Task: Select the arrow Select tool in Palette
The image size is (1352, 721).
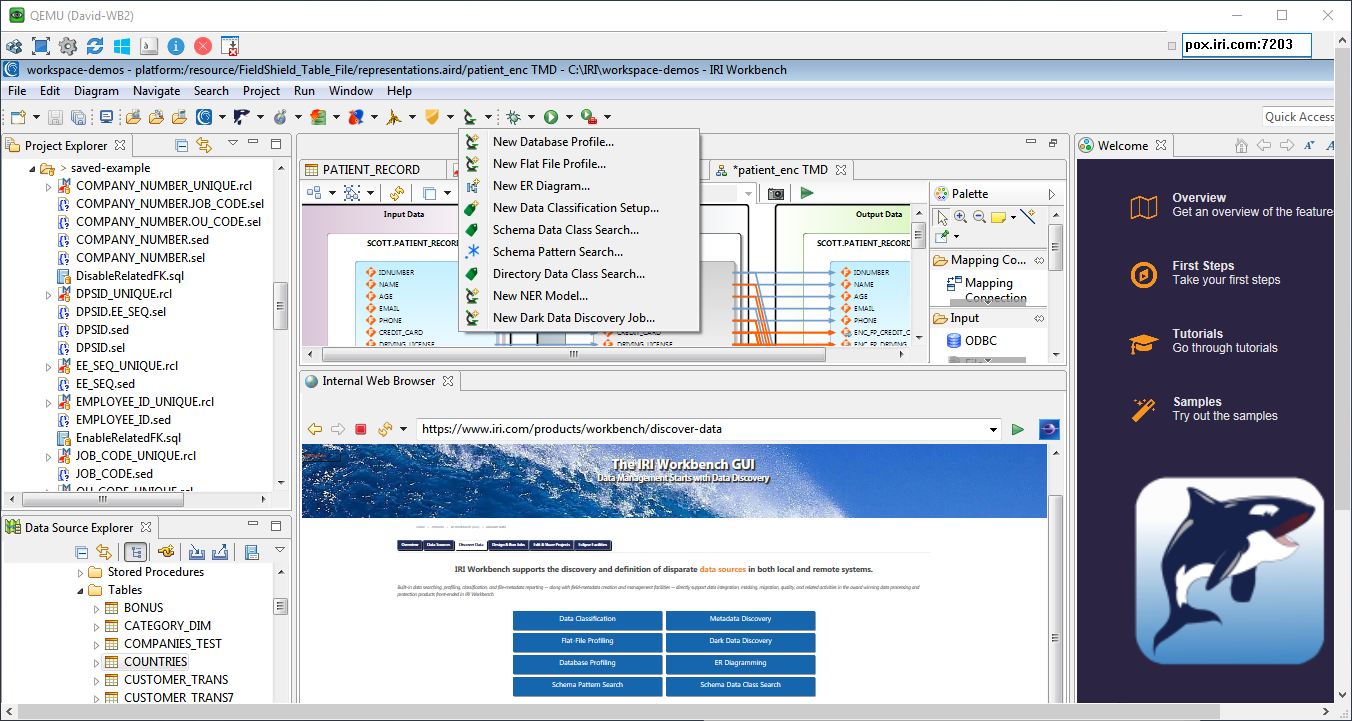Action: [x=942, y=216]
